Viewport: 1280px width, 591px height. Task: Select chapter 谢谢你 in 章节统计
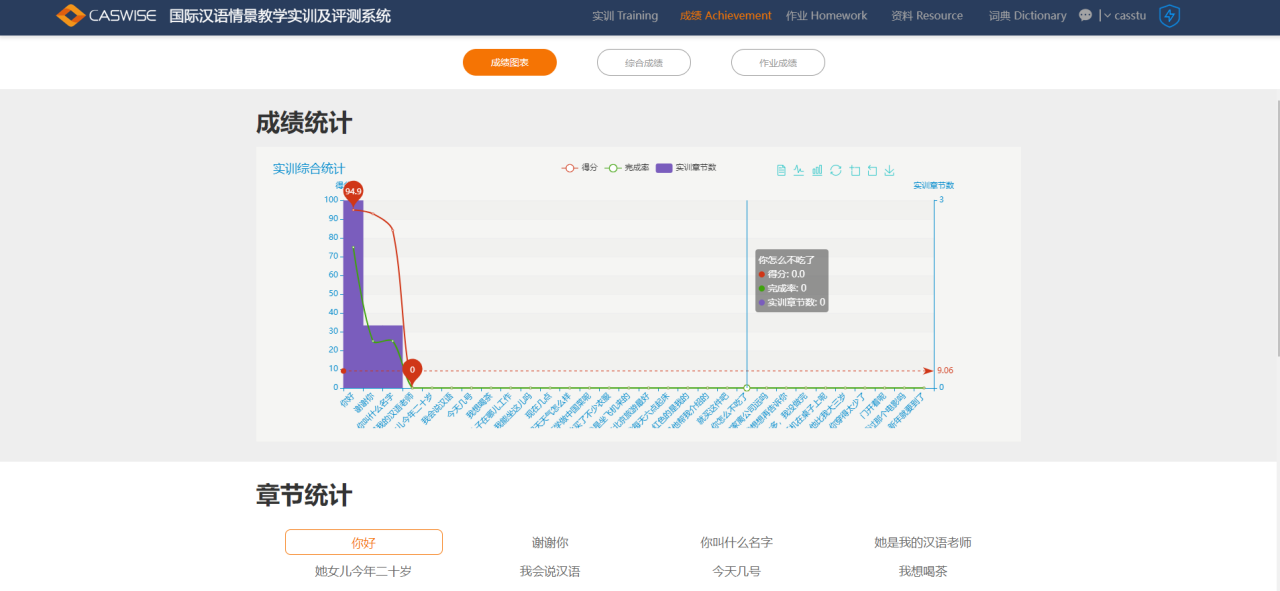click(x=550, y=542)
